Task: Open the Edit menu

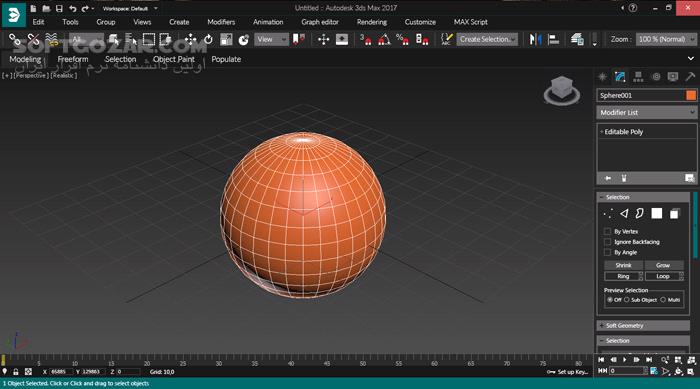Action: [x=38, y=22]
